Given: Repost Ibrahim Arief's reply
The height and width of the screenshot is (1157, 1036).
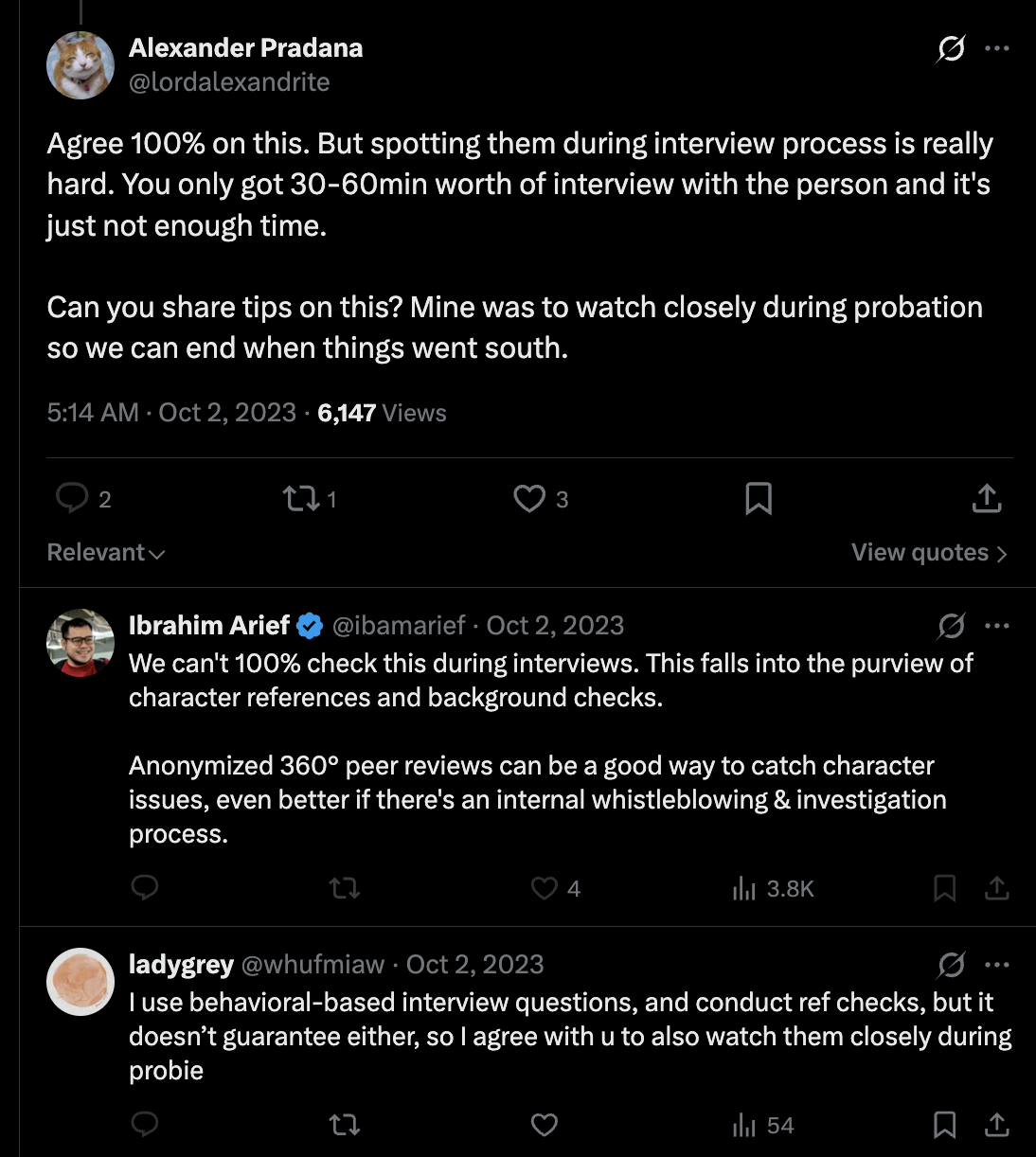Looking at the screenshot, I should pos(345,888).
